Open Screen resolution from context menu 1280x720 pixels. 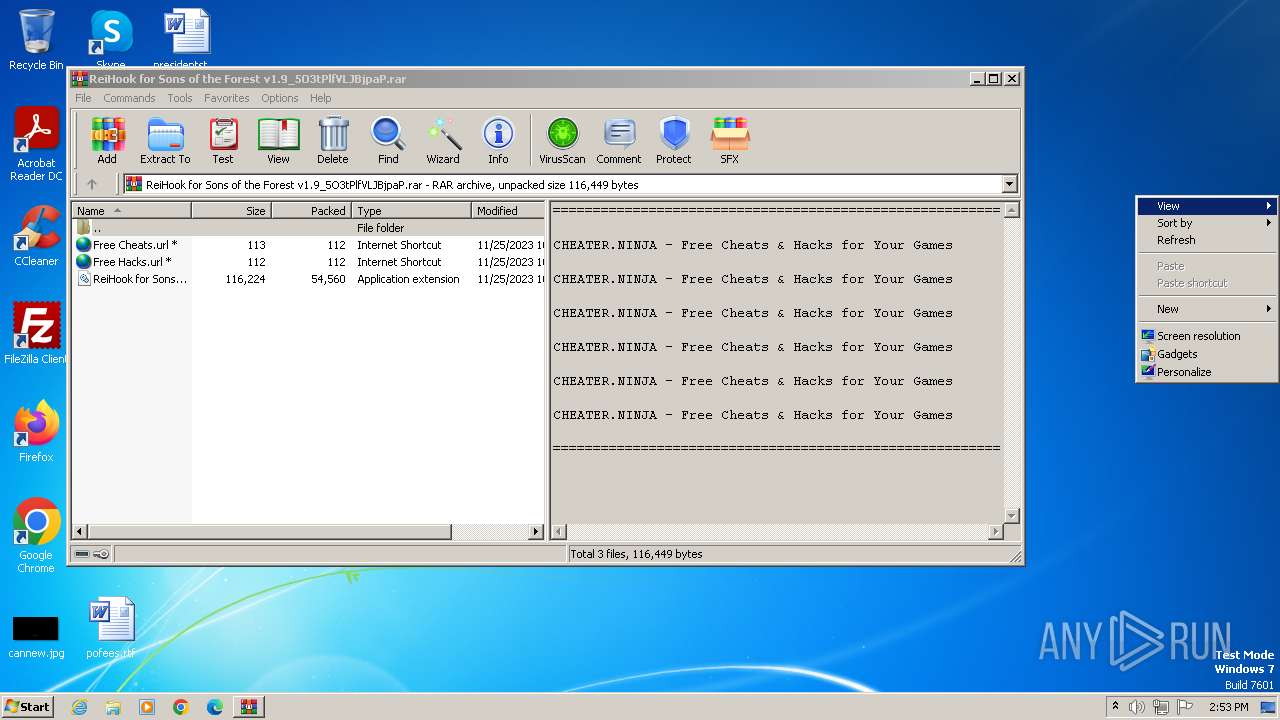tap(1207, 336)
